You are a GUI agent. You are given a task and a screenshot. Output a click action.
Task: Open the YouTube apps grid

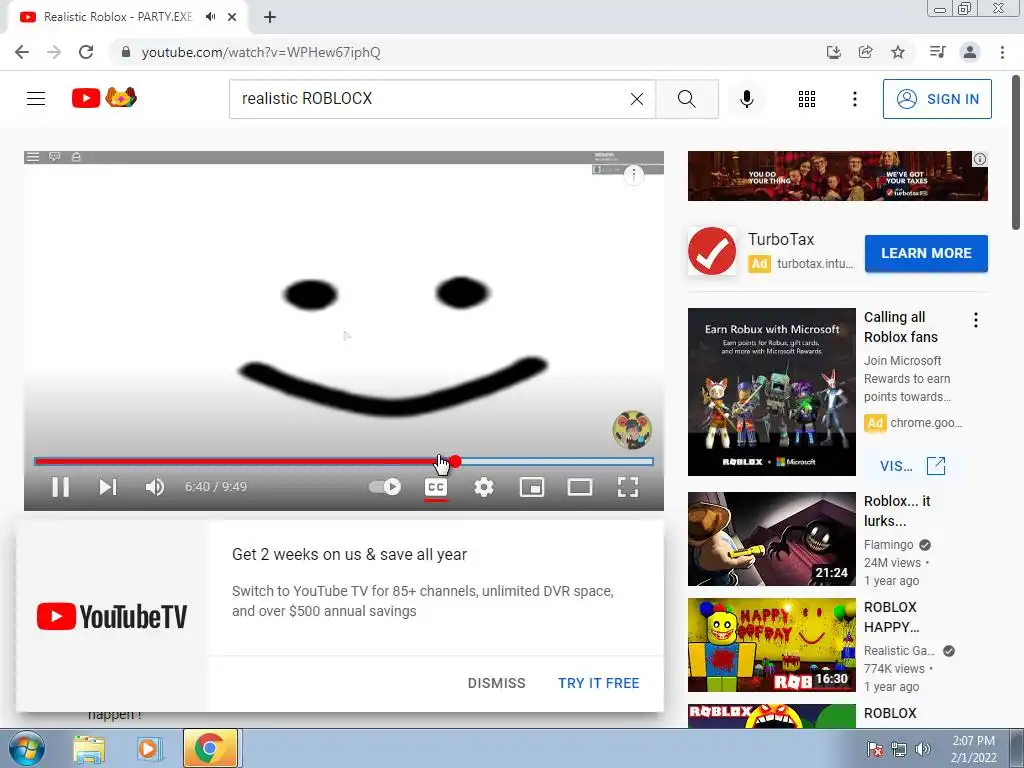807,99
